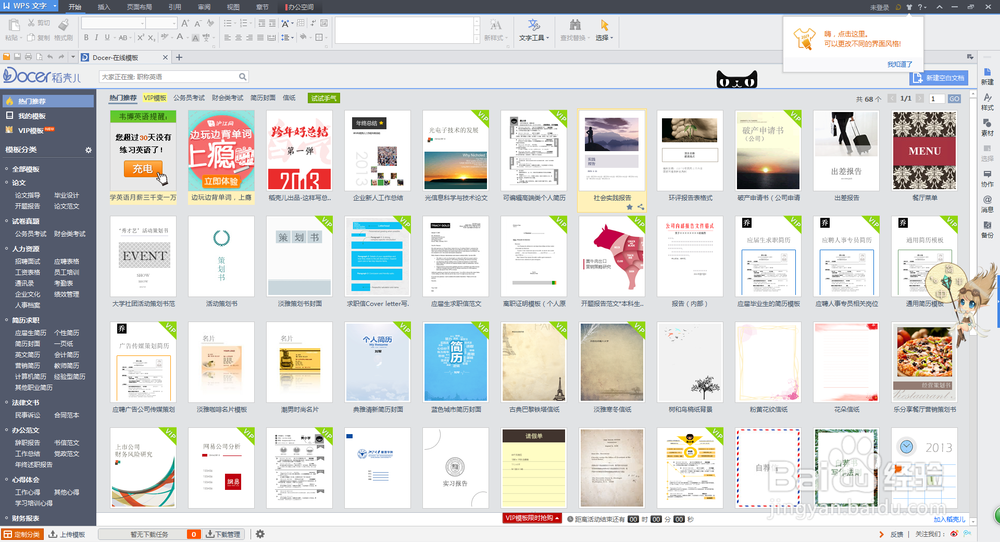Click 我知道了 in the skin popup
Screen dimensions: 1000x542
(x=900, y=64)
